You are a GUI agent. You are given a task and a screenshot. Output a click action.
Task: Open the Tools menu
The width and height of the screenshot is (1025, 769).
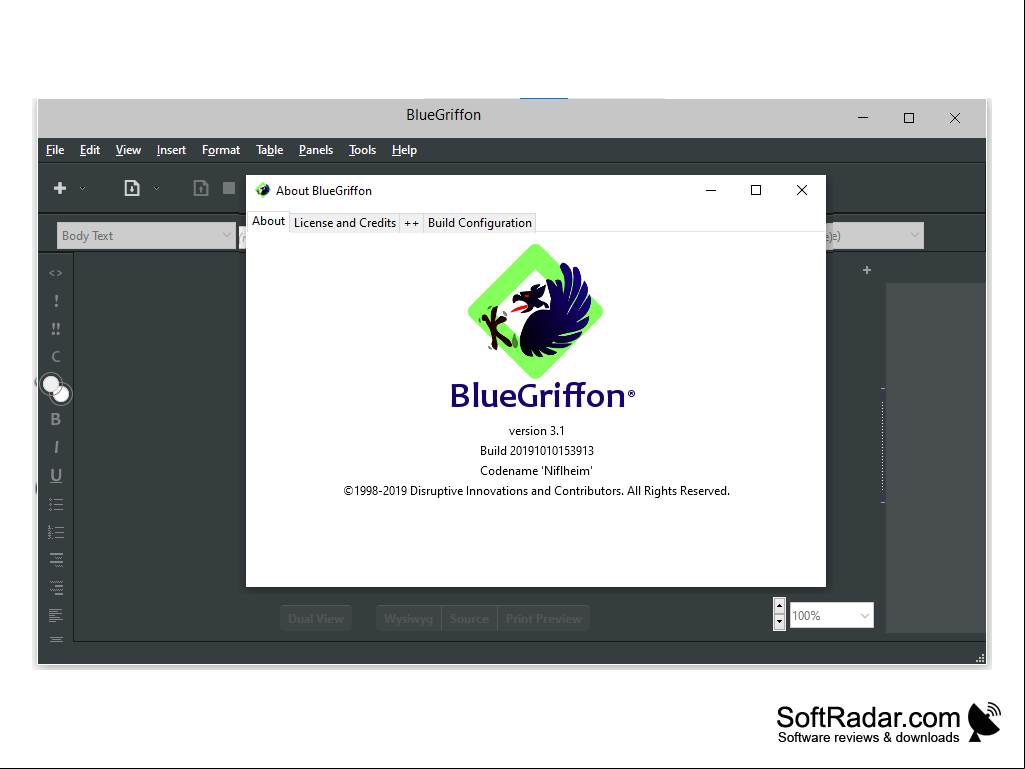(x=362, y=150)
